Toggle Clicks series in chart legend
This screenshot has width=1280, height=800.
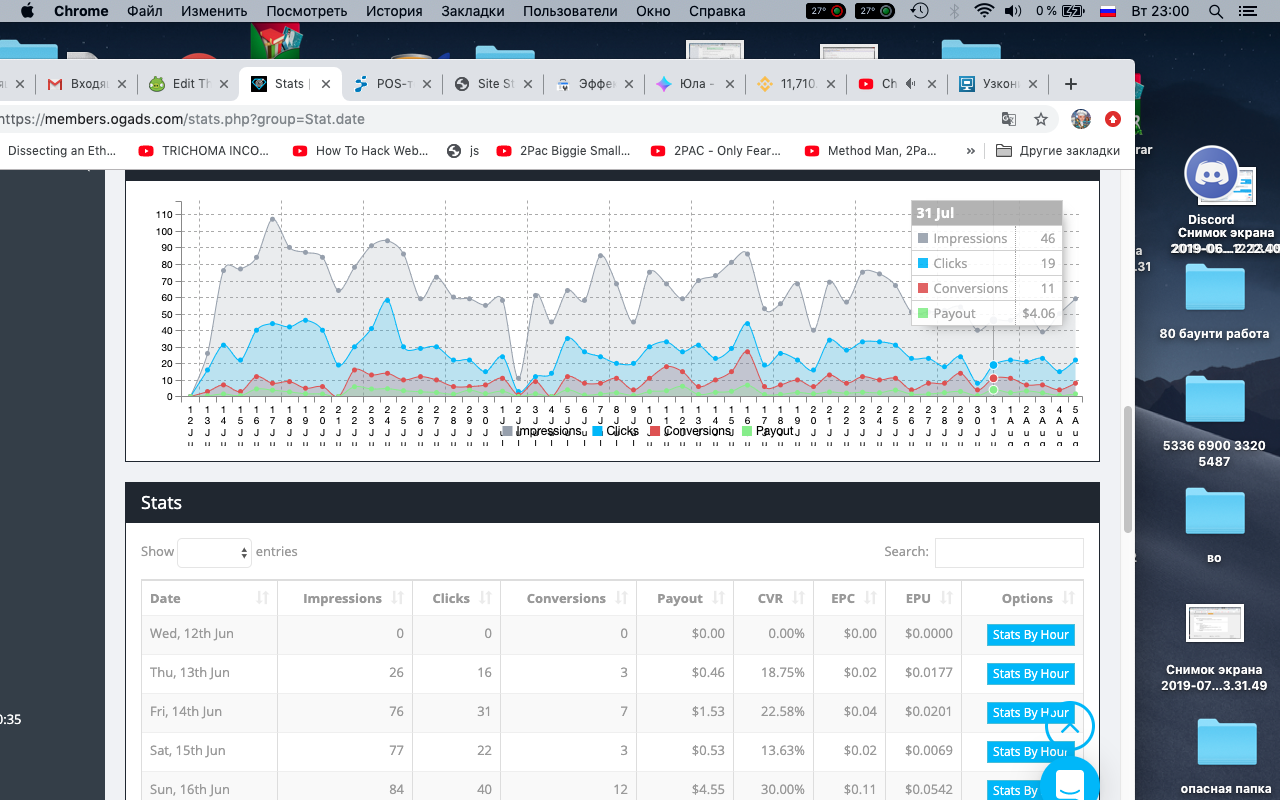click(x=621, y=431)
